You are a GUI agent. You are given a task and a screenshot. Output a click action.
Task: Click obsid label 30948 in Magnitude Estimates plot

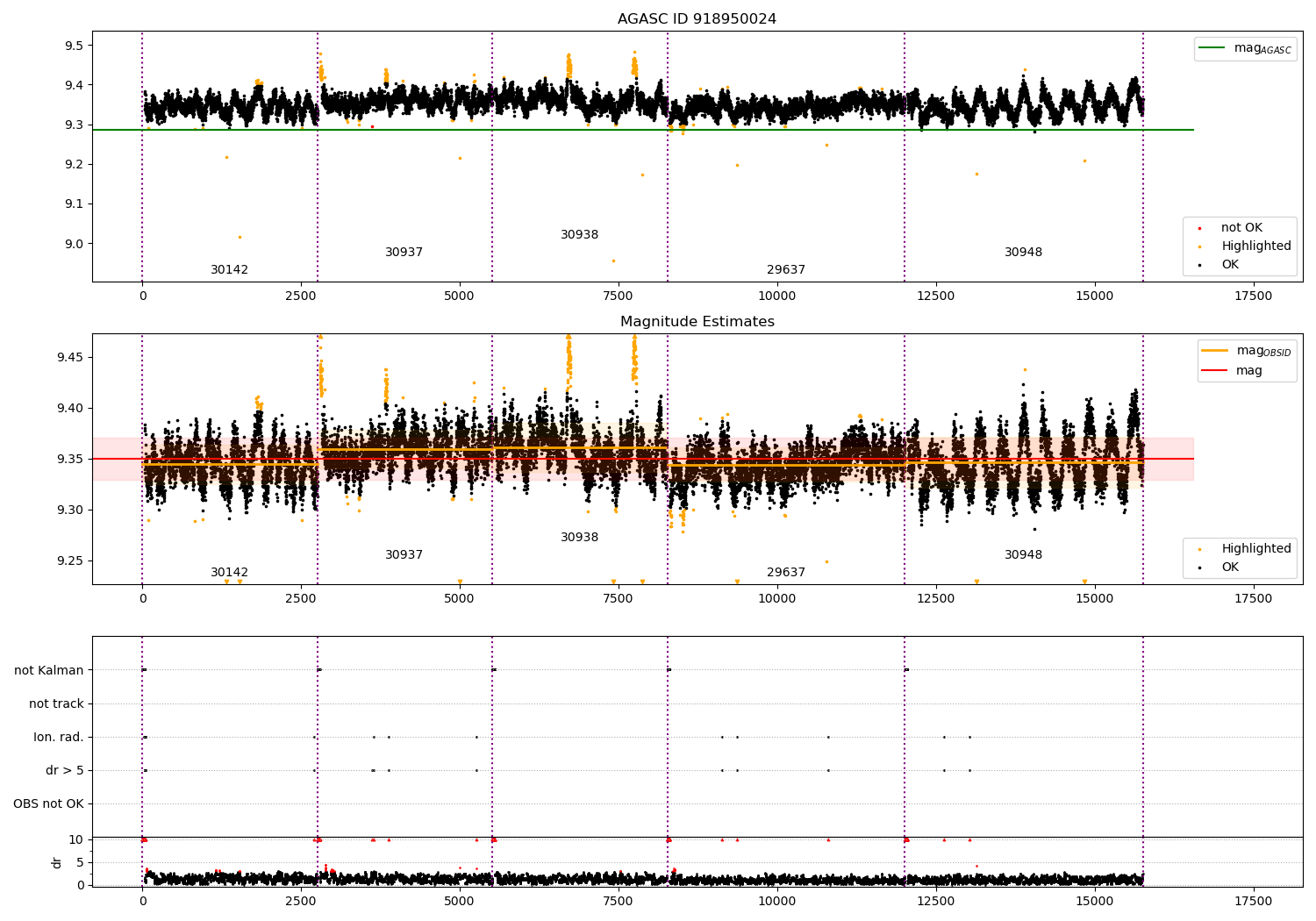point(1023,555)
